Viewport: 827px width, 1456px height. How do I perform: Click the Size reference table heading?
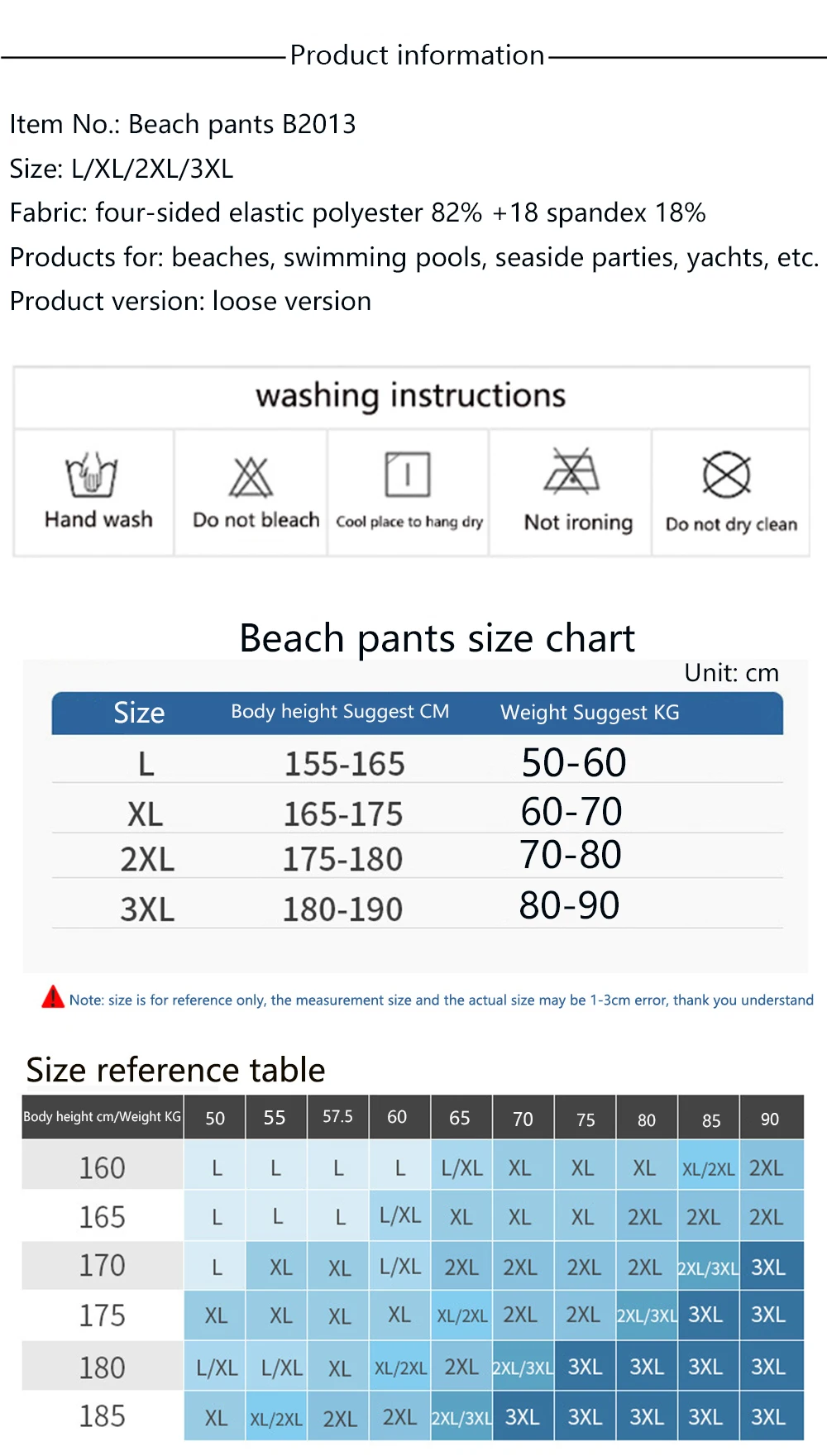(x=175, y=1070)
